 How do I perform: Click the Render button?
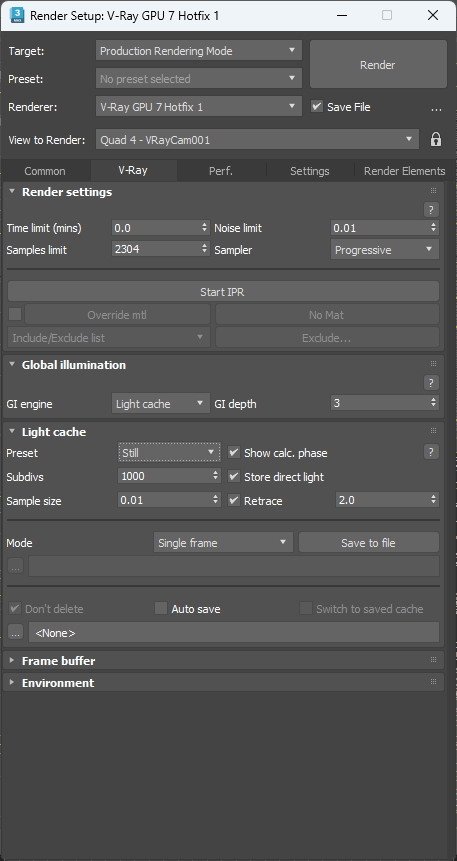(x=378, y=64)
